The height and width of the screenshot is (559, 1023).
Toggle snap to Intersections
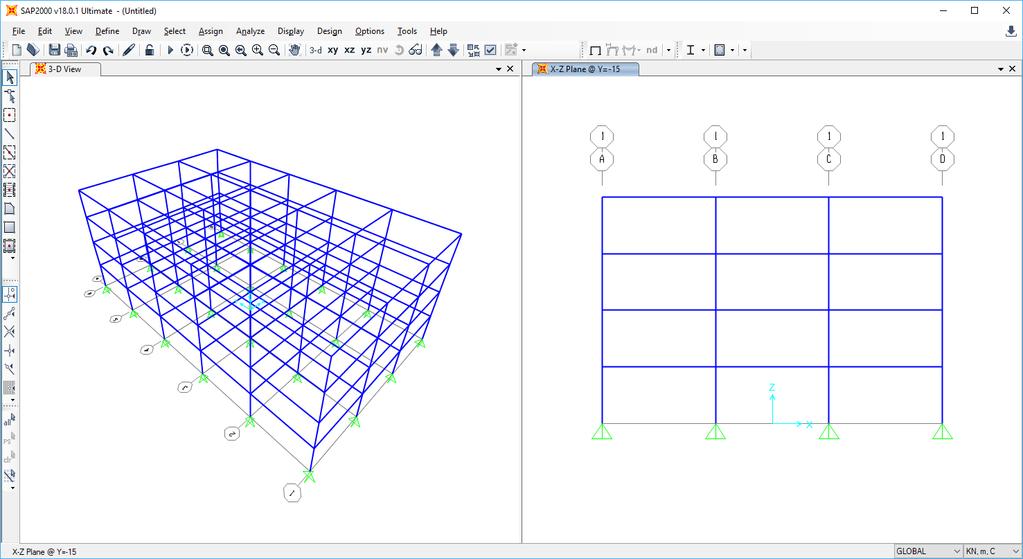click(10, 332)
